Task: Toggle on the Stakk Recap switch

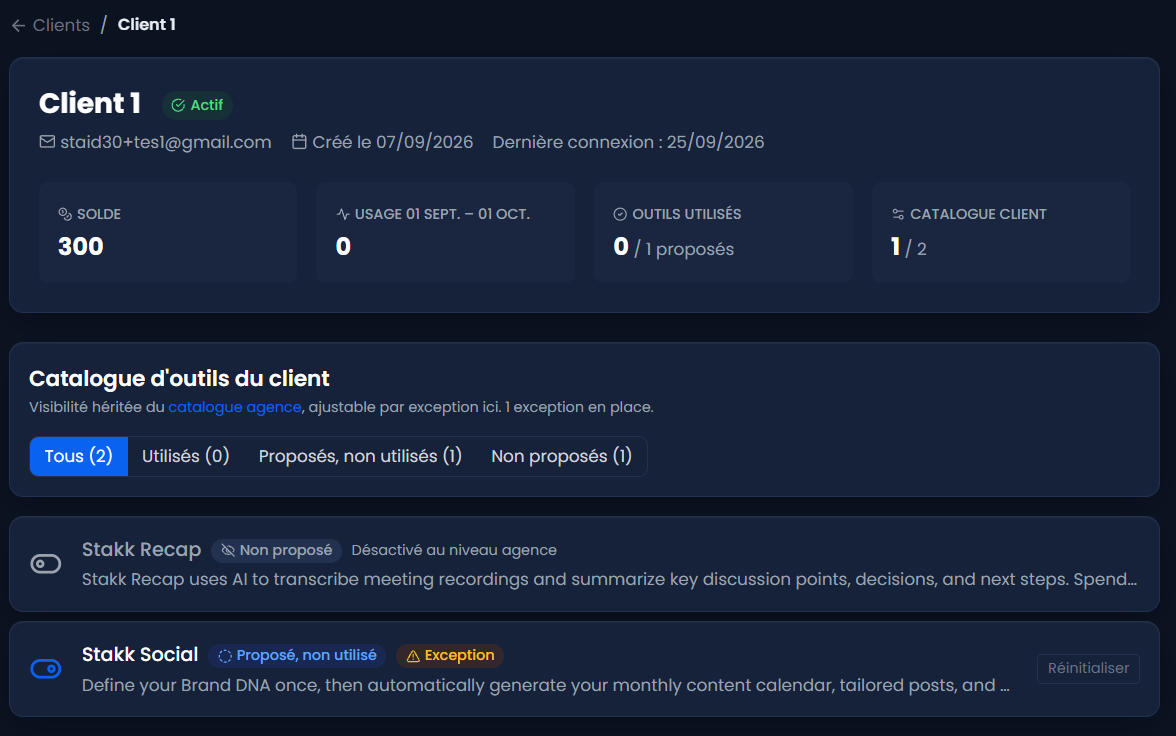Action: click(46, 563)
